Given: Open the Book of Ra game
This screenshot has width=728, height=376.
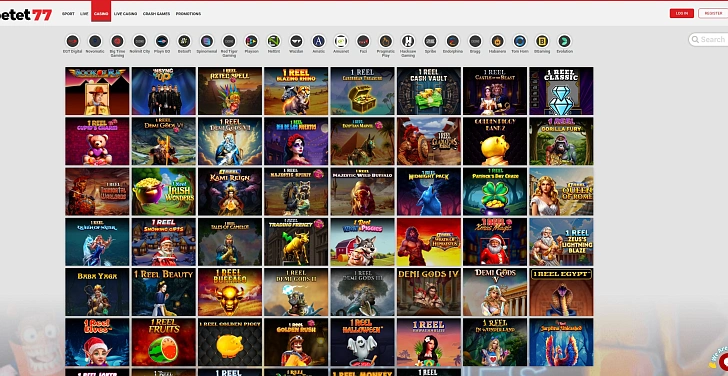Looking at the screenshot, I should (x=98, y=91).
